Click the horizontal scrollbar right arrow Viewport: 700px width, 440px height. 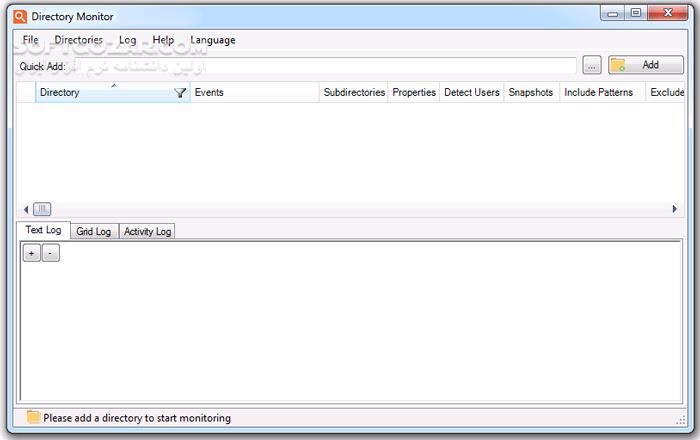[x=675, y=209]
